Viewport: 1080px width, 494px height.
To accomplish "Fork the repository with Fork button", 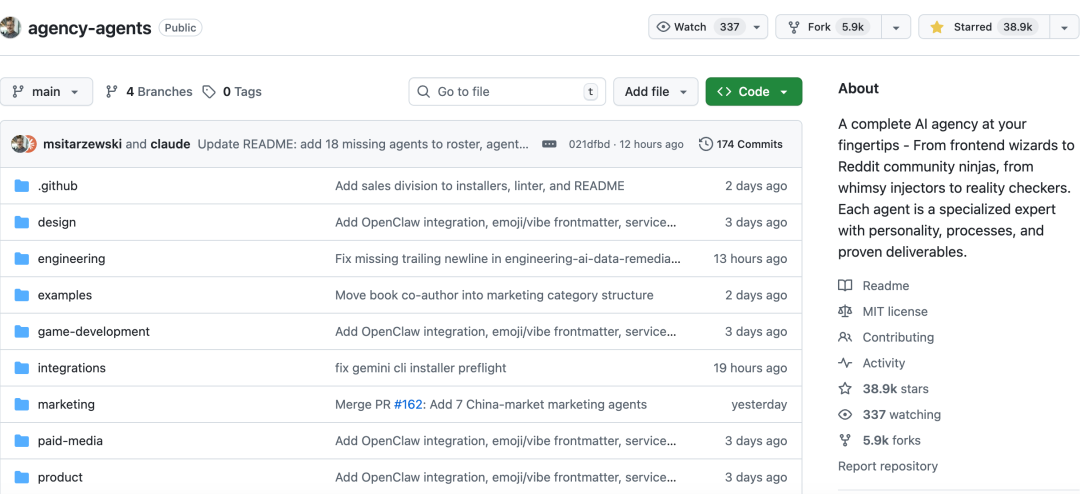I will (829, 27).
